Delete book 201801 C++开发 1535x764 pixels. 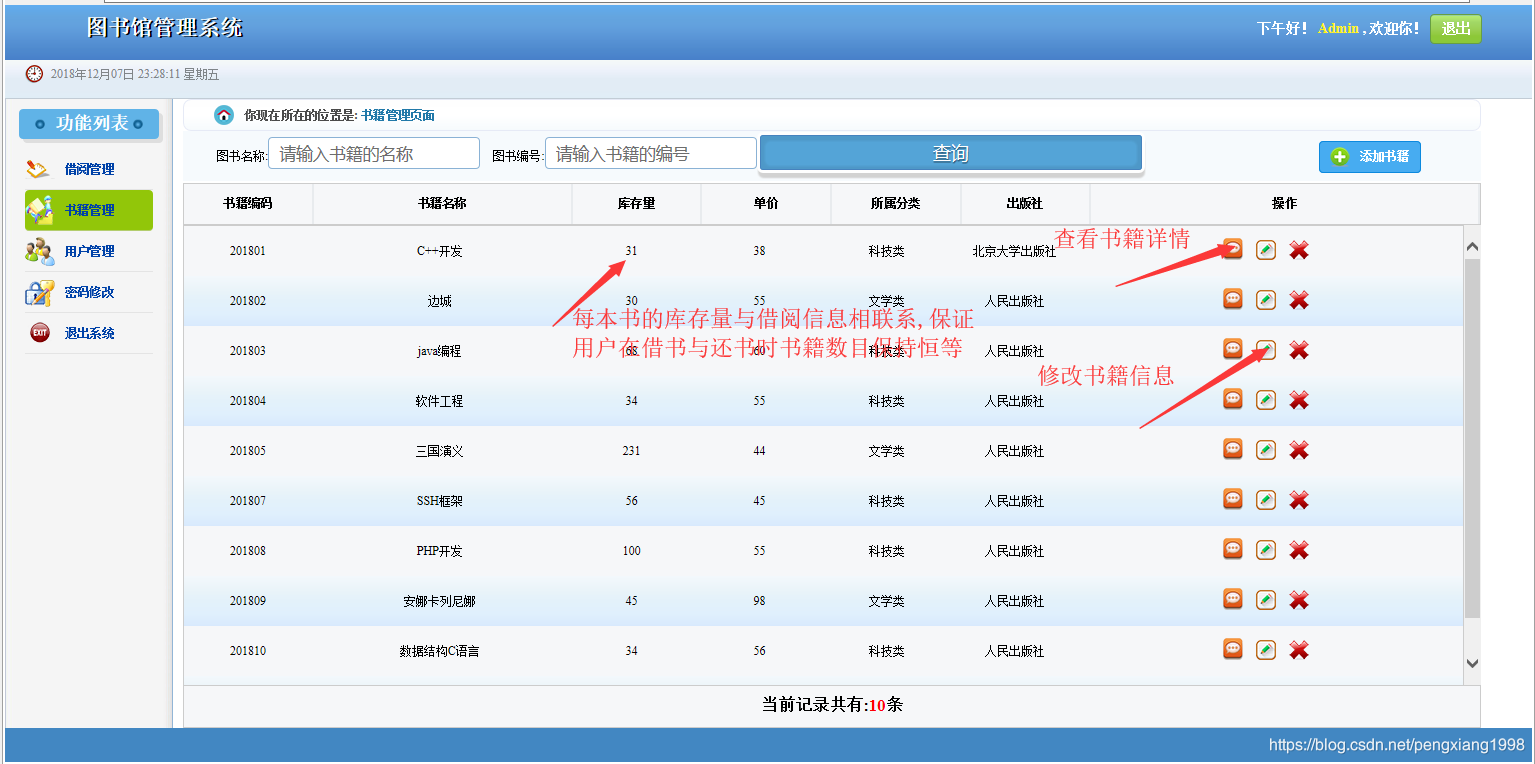tap(1299, 250)
